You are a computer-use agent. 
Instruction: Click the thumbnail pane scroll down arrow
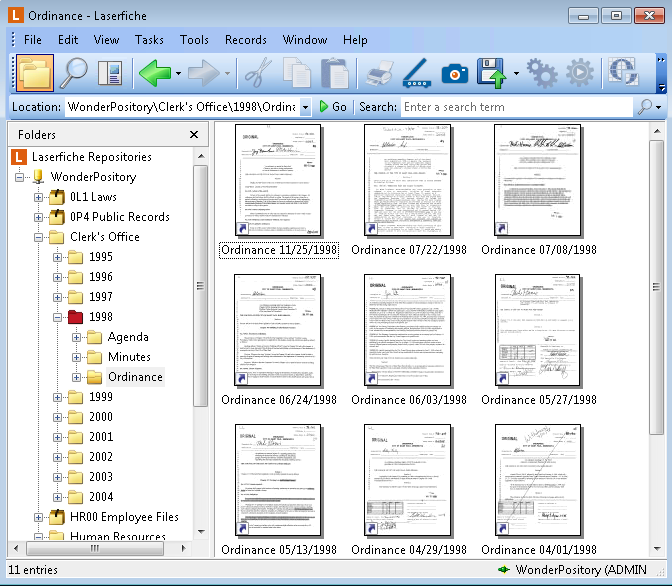pos(657,549)
